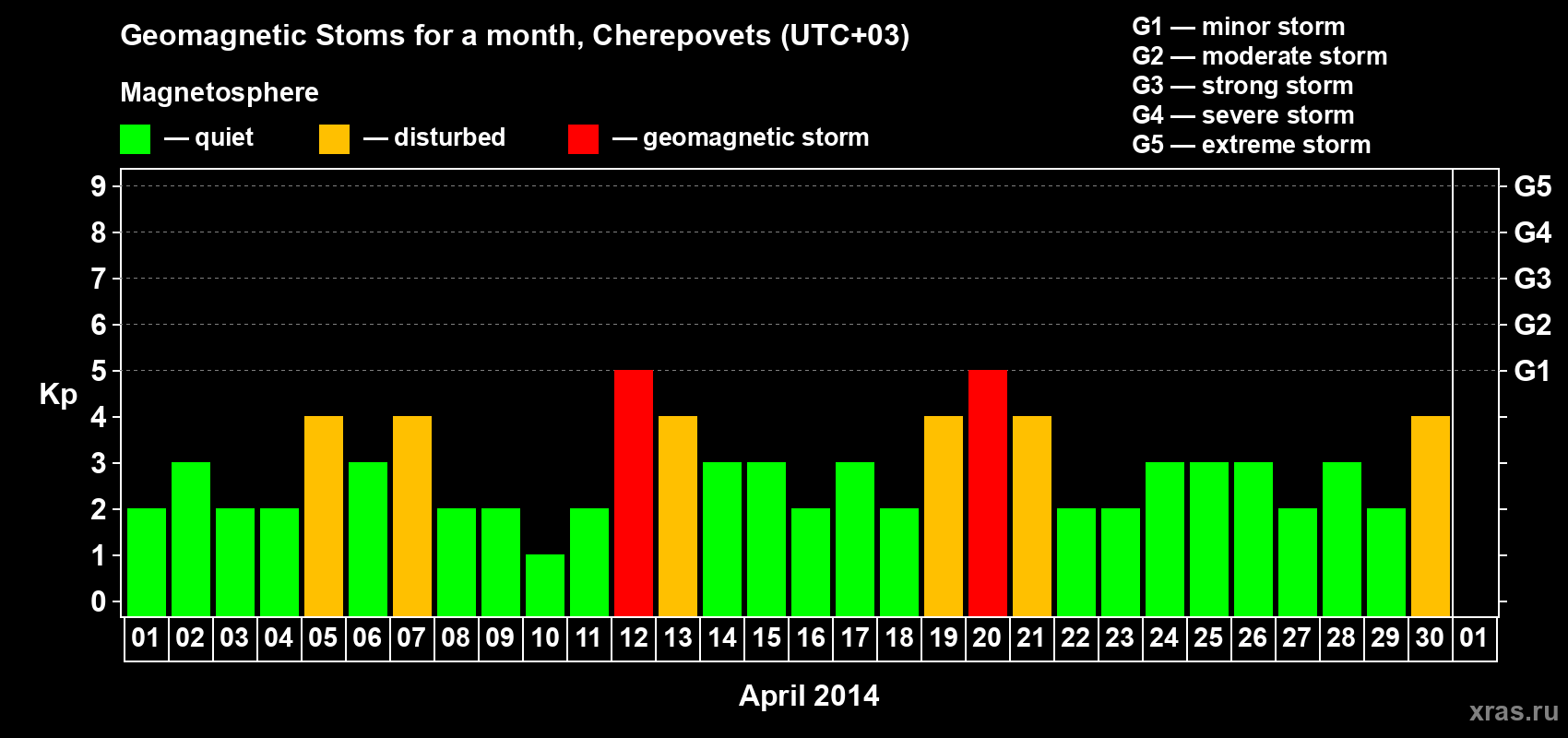The image size is (1568, 738).
Task: Click the Kp value 0 on left axis
Action: 99,601
